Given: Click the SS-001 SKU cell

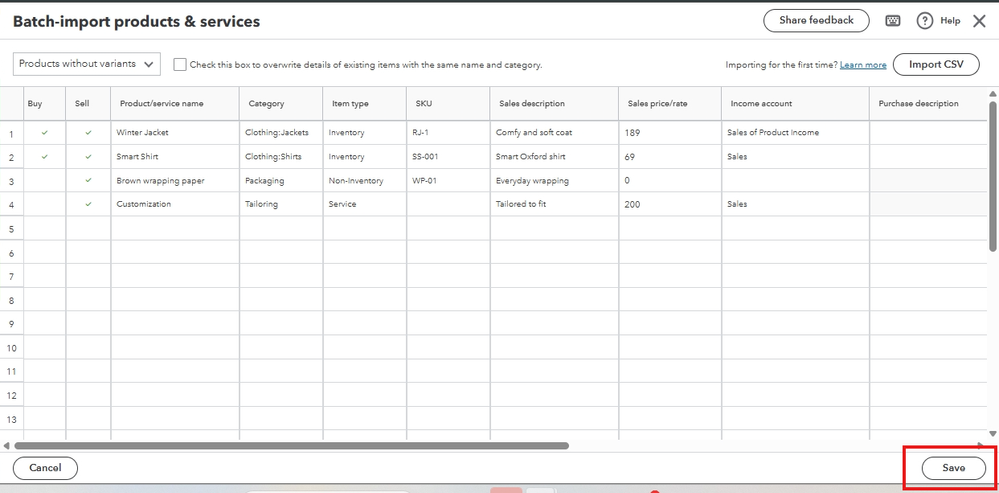Looking at the screenshot, I should pos(448,157).
